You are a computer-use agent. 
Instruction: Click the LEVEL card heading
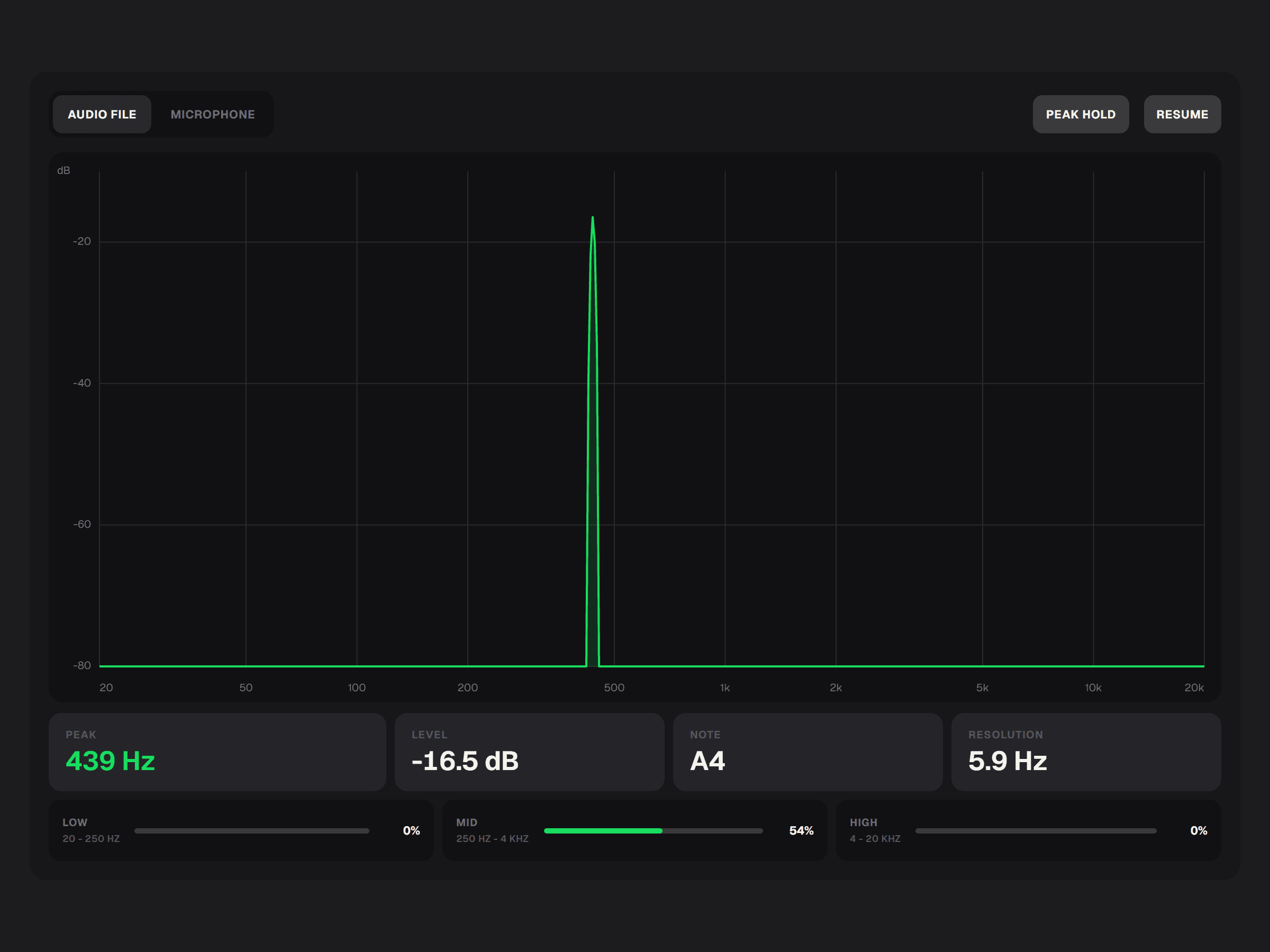point(429,735)
